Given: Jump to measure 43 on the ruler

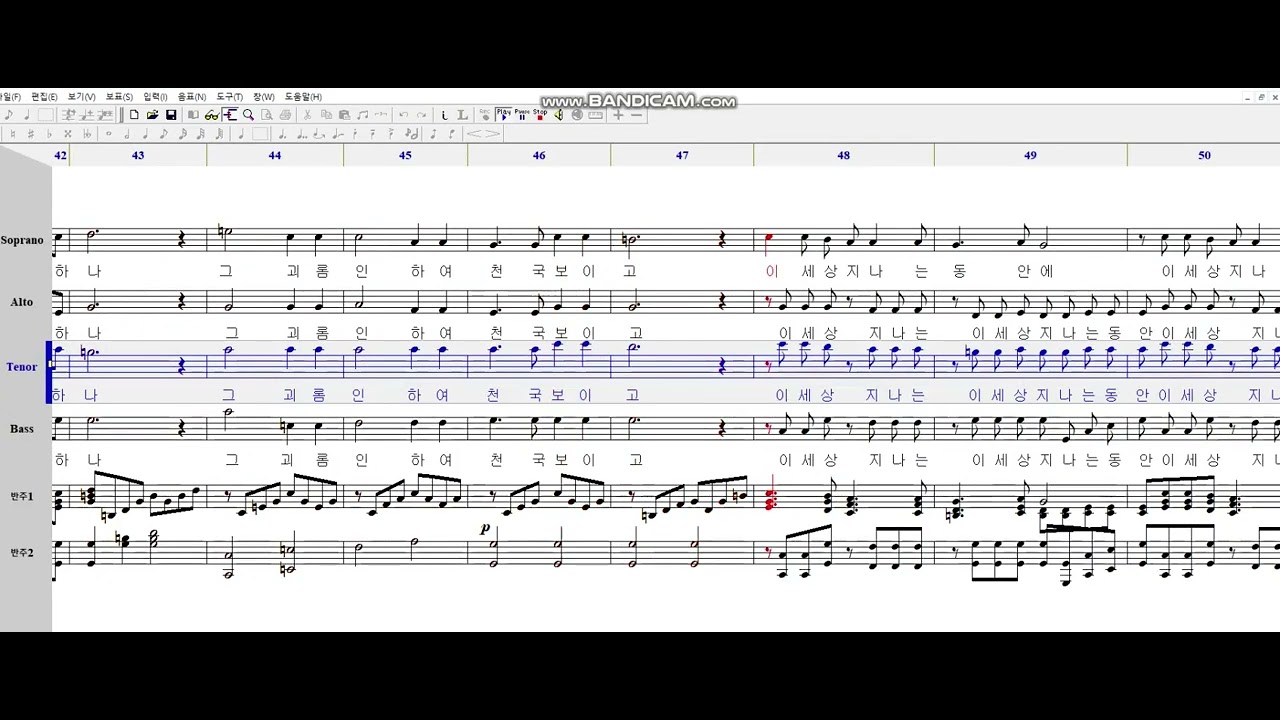Looking at the screenshot, I should tap(138, 155).
